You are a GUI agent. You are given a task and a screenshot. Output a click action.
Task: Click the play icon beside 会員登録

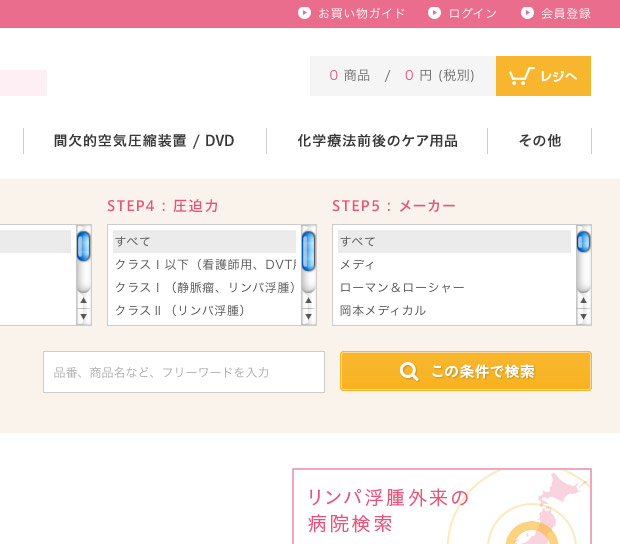click(527, 13)
